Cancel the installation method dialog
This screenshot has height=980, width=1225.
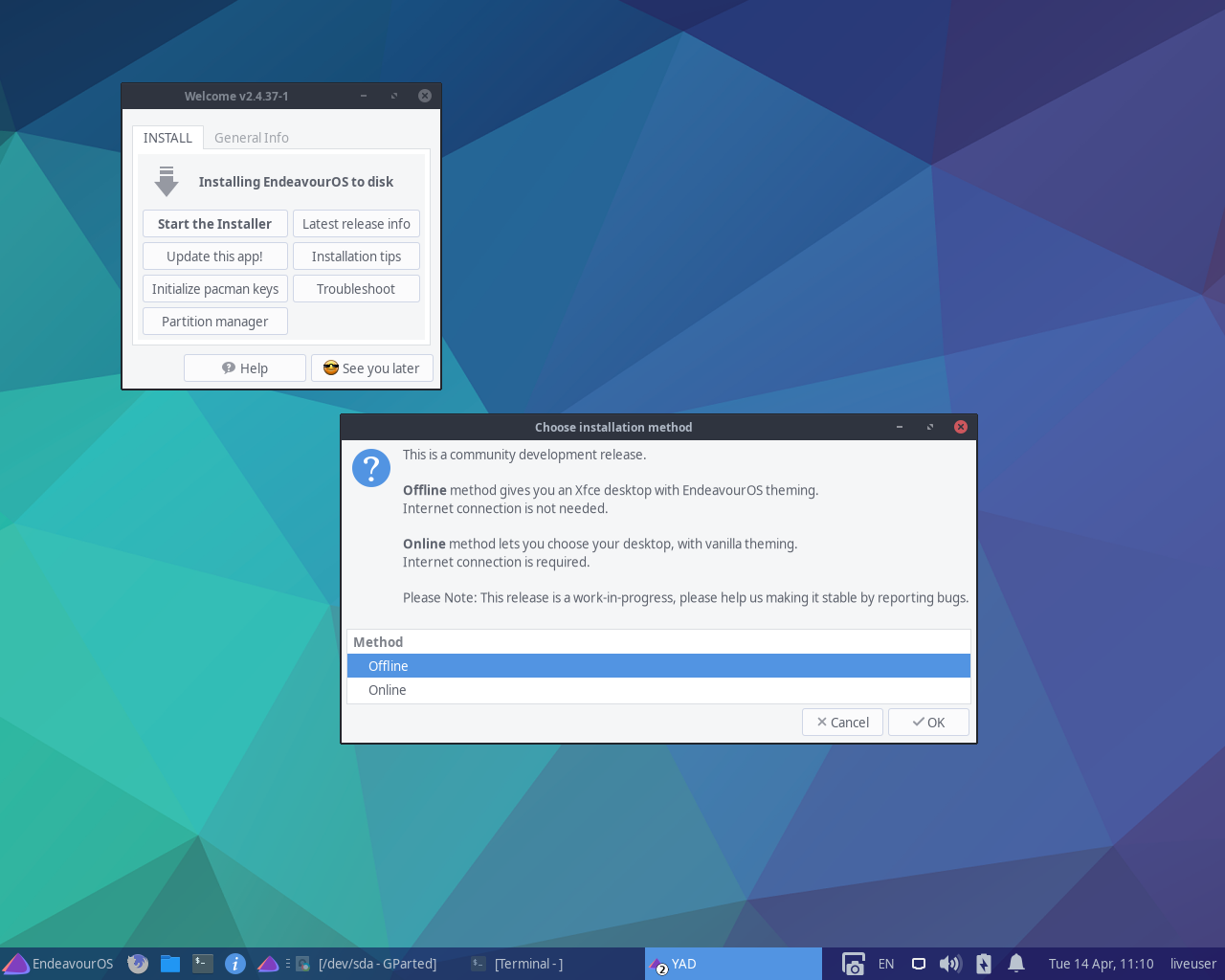coord(842,723)
